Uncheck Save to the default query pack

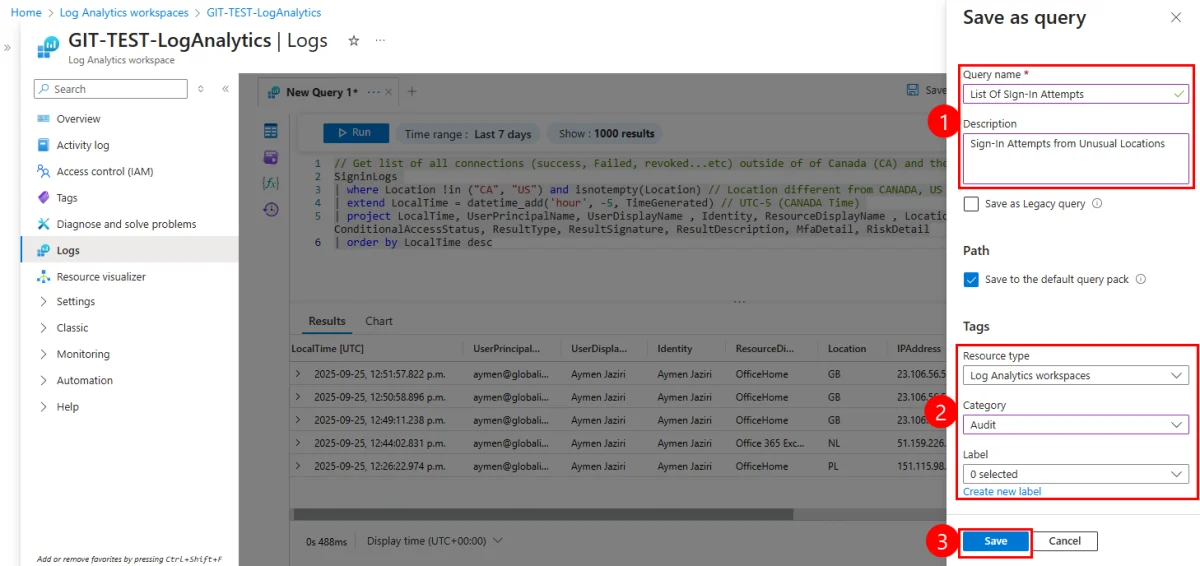971,280
